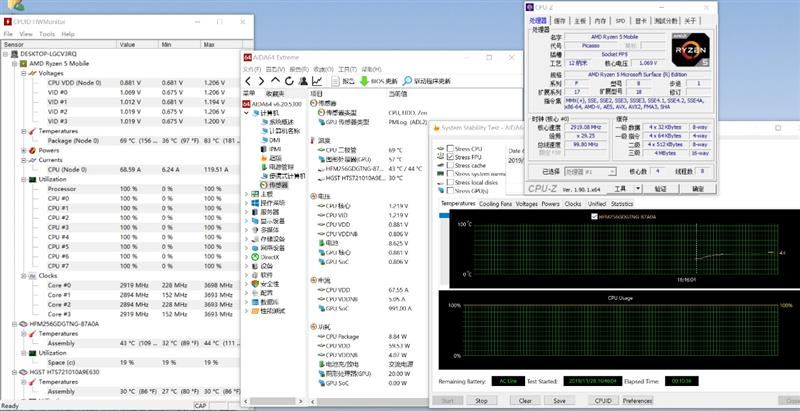
Task: Click the Validate button in CPU-Z
Action: click(x=660, y=189)
